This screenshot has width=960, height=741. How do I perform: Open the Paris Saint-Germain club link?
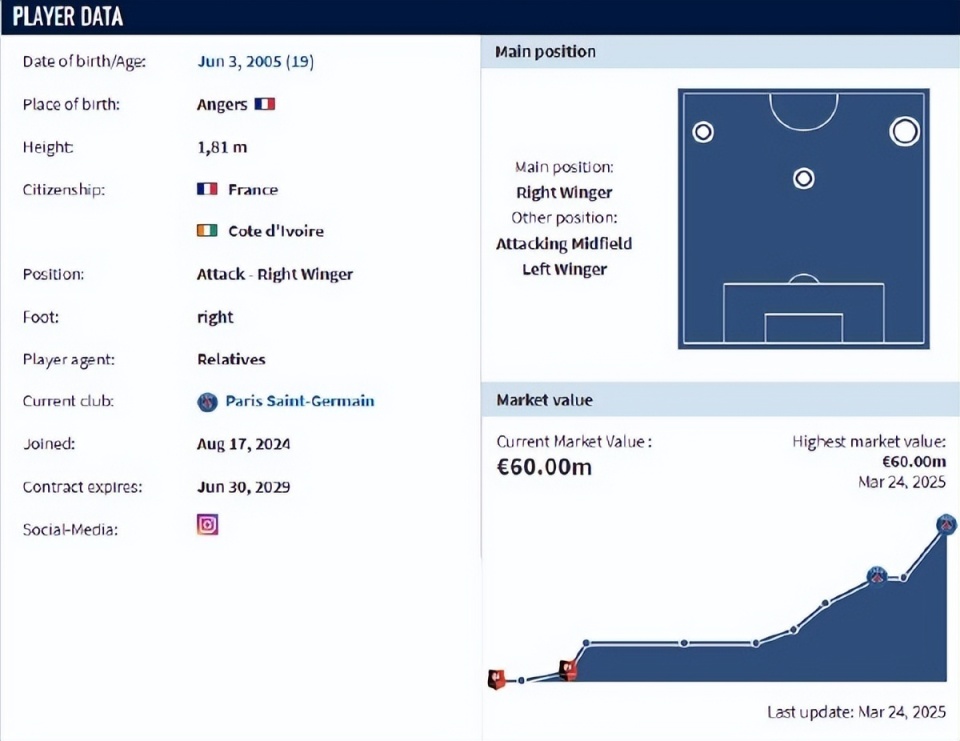[299, 401]
